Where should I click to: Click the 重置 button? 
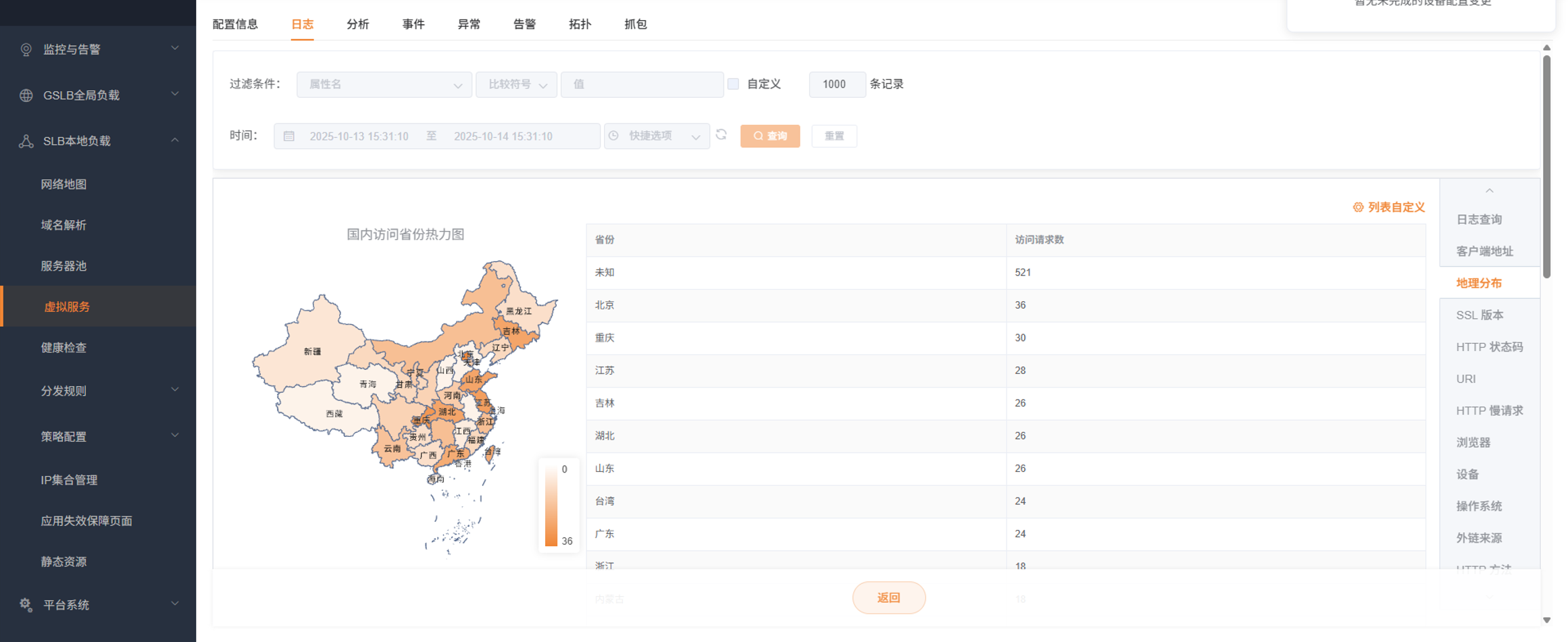(834, 136)
